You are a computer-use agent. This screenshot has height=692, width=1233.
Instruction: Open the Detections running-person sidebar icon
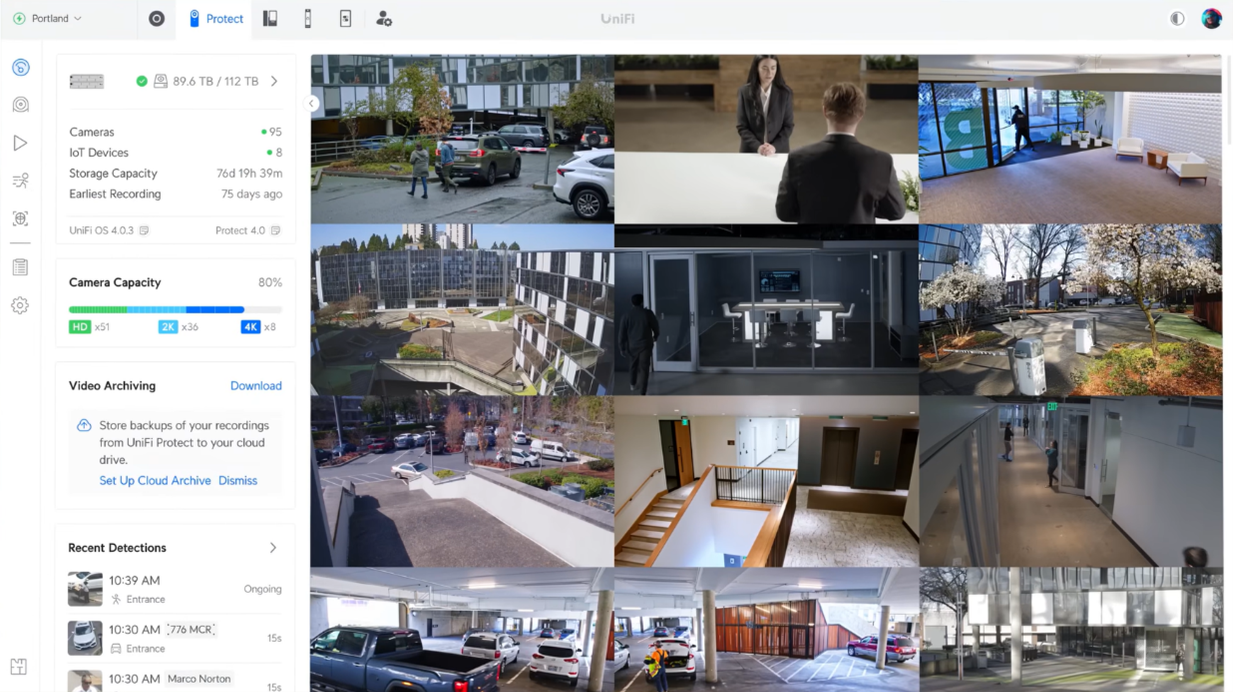20,181
